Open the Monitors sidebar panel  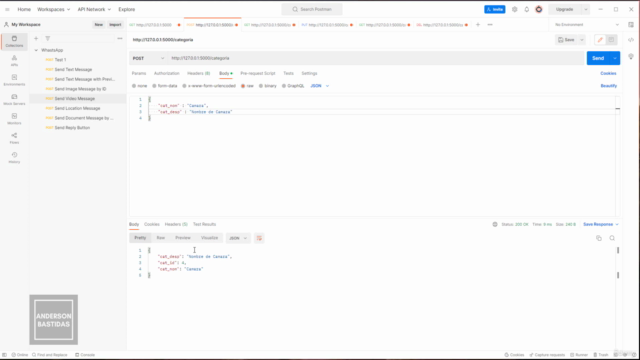(14, 119)
